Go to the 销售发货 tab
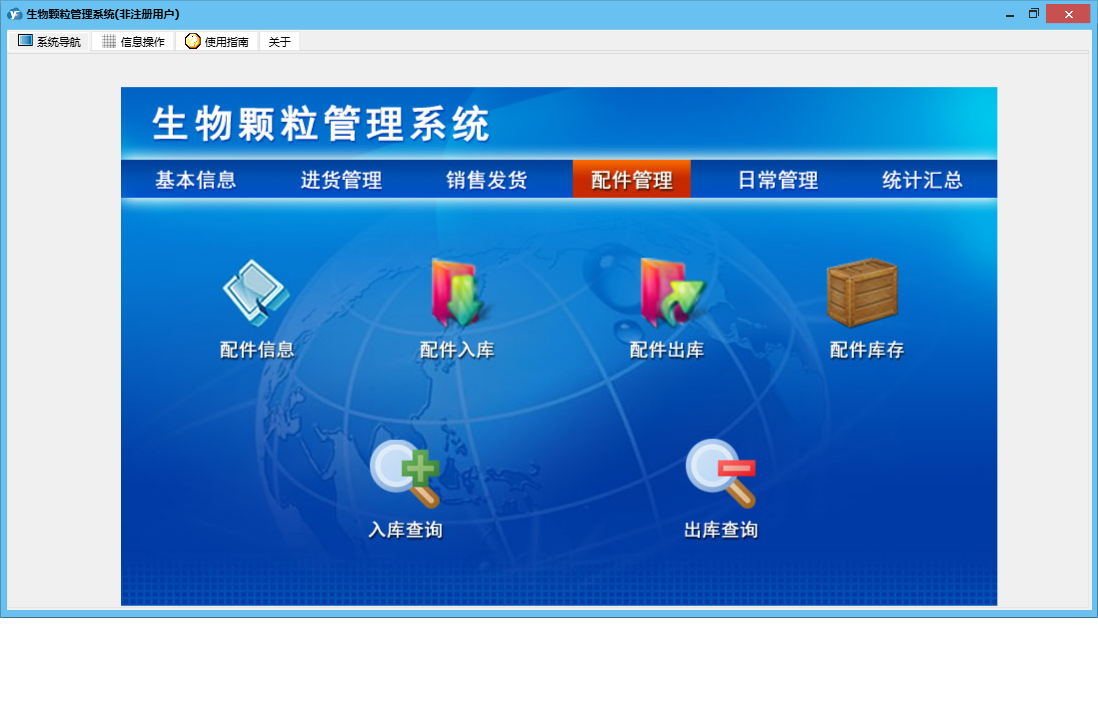Image resolution: width=1098 pixels, height=722 pixels. [x=487, y=180]
